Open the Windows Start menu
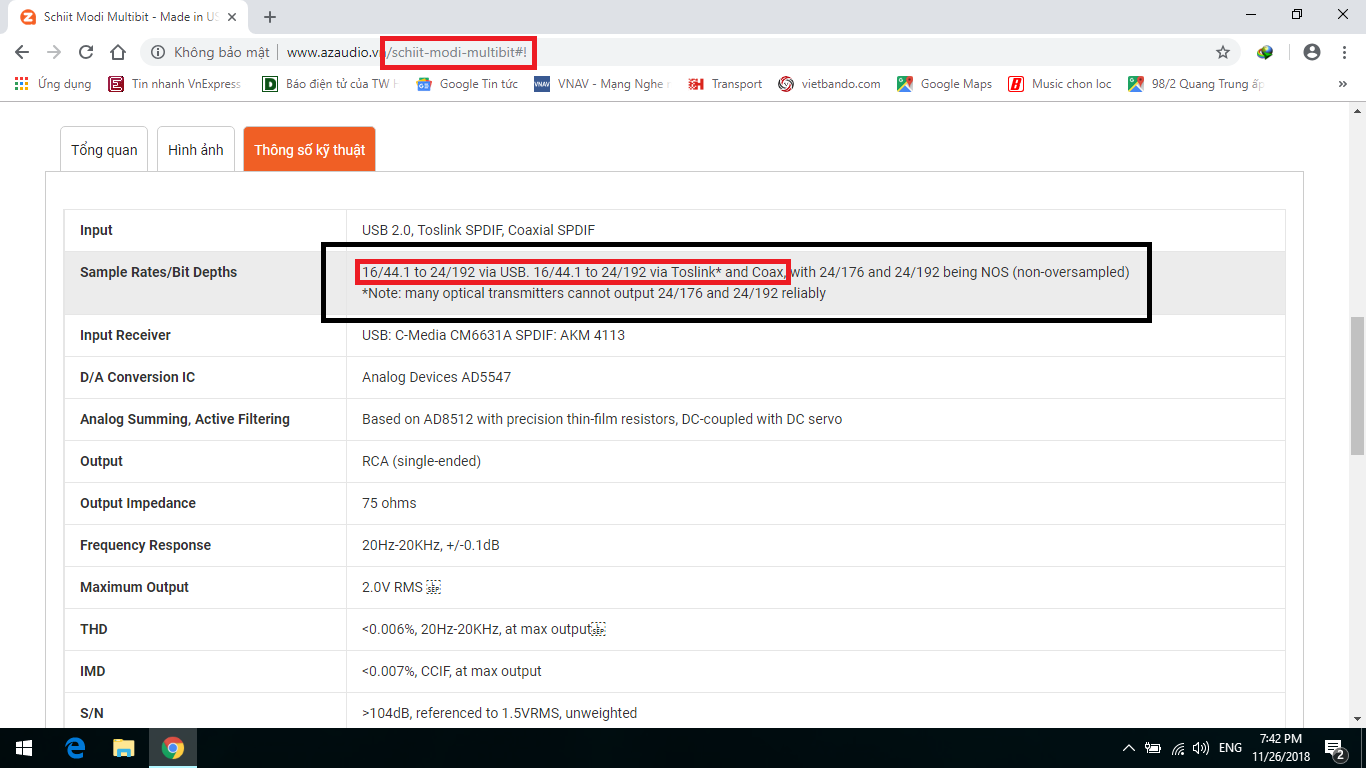This screenshot has height=768, width=1366. (24, 748)
